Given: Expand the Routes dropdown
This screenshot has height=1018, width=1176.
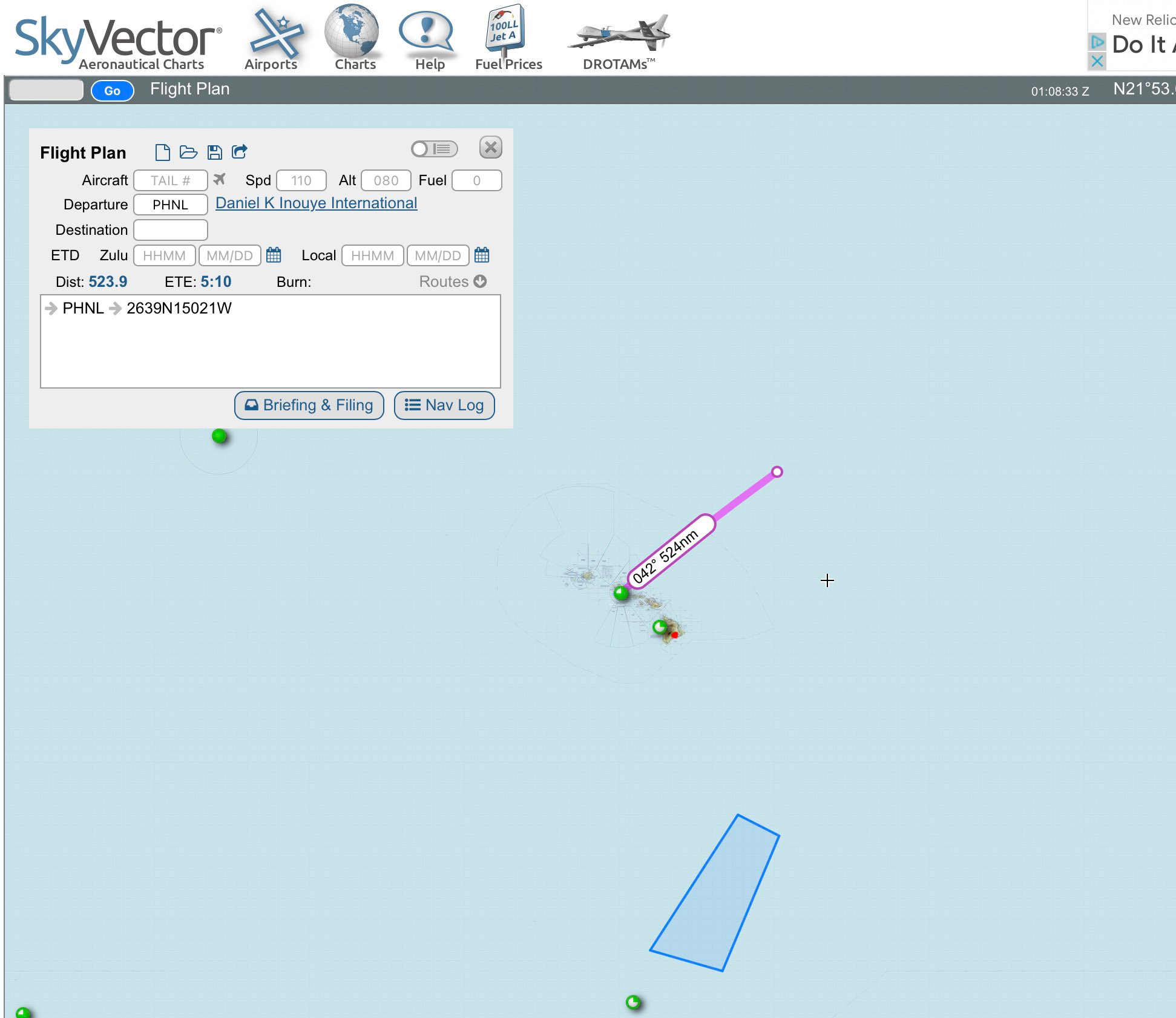Looking at the screenshot, I should (x=453, y=281).
